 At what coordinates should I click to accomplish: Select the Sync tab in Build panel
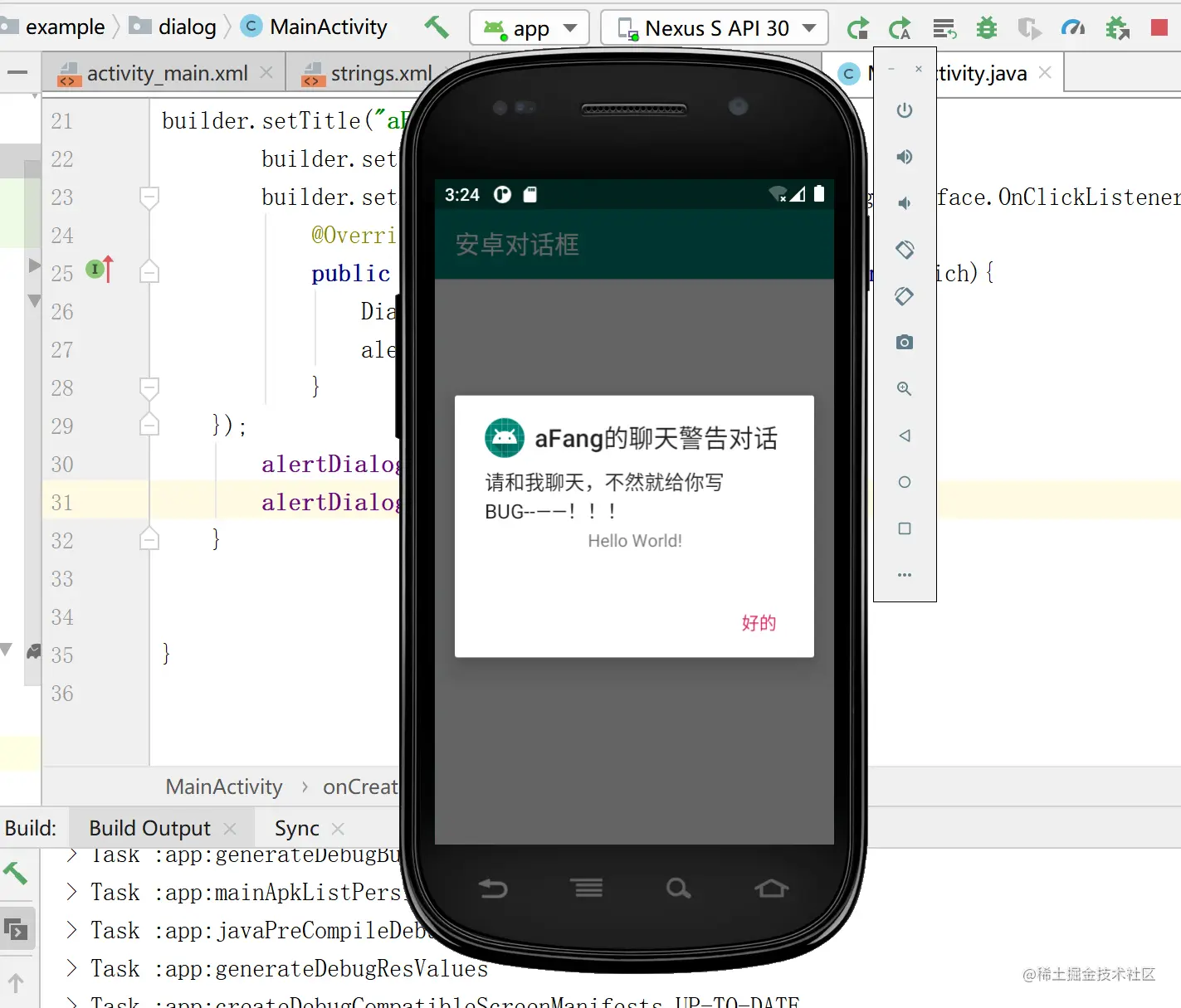(x=297, y=829)
